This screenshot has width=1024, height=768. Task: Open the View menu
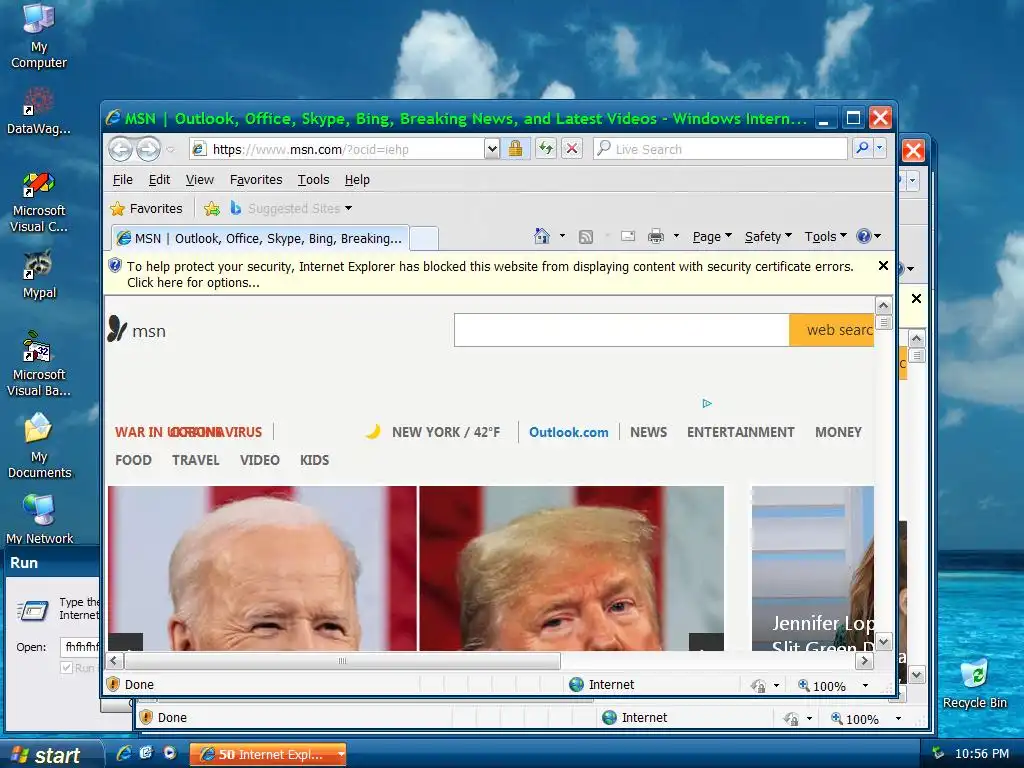coord(199,180)
